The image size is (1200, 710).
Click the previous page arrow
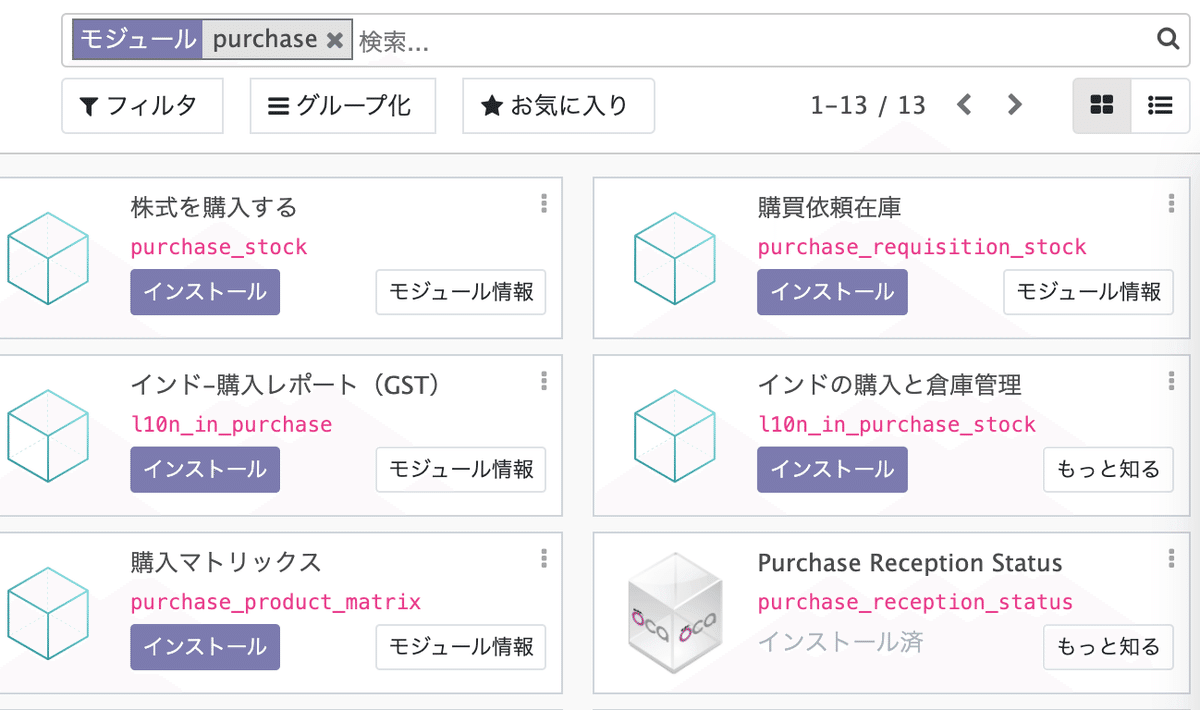pos(963,104)
